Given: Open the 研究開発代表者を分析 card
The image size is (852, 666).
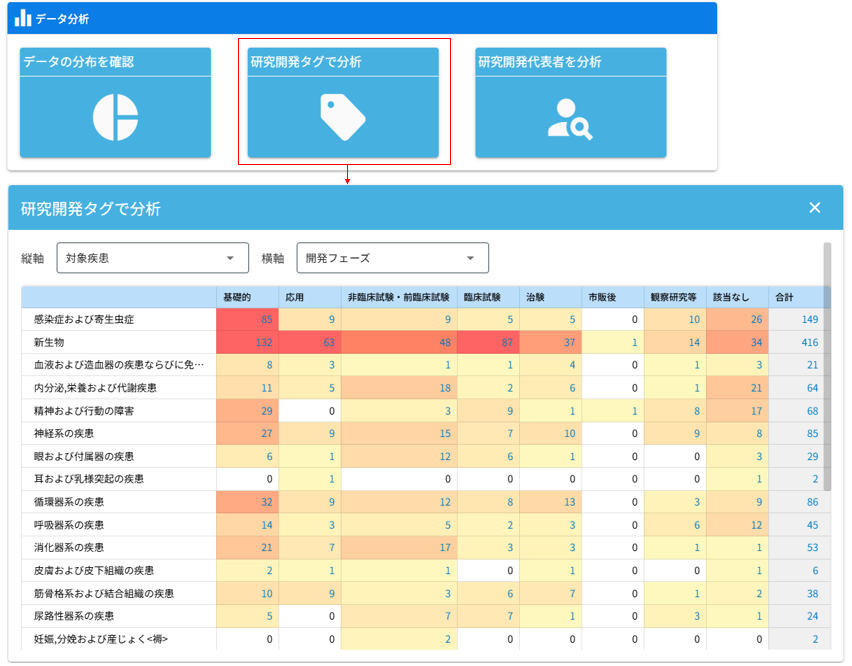Looking at the screenshot, I should pos(571,101).
